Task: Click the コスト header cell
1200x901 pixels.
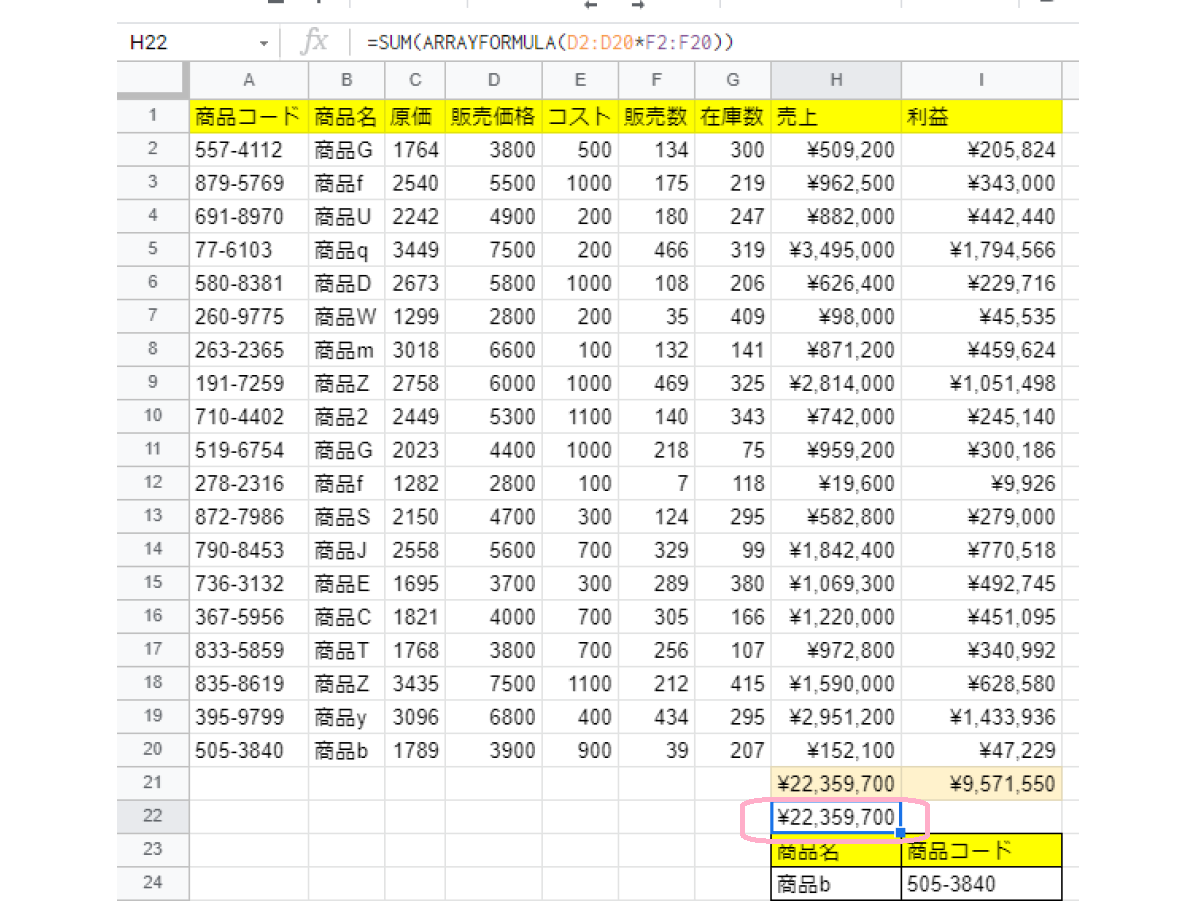Action: (x=581, y=116)
